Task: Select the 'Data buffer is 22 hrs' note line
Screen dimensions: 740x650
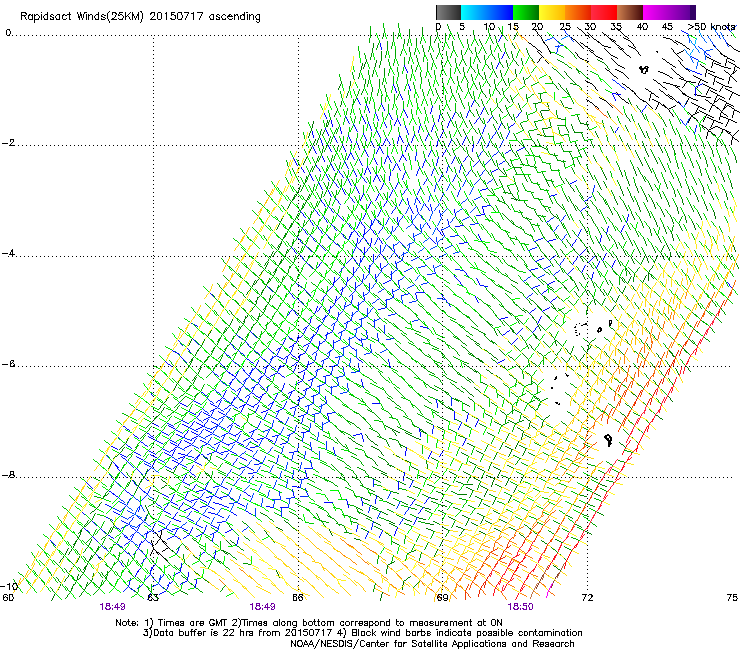Action: coord(362,633)
